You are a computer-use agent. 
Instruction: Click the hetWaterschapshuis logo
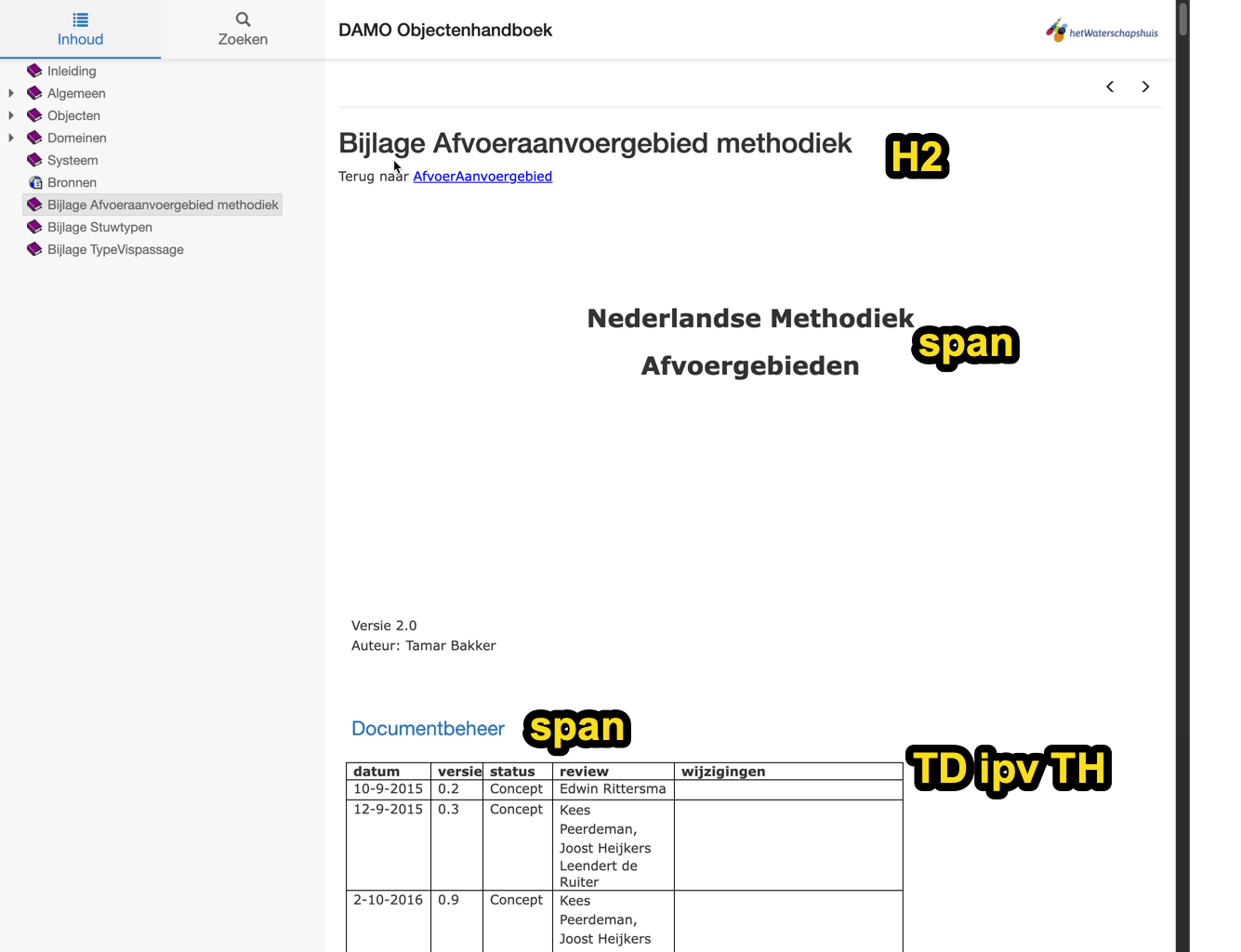pos(1102,32)
